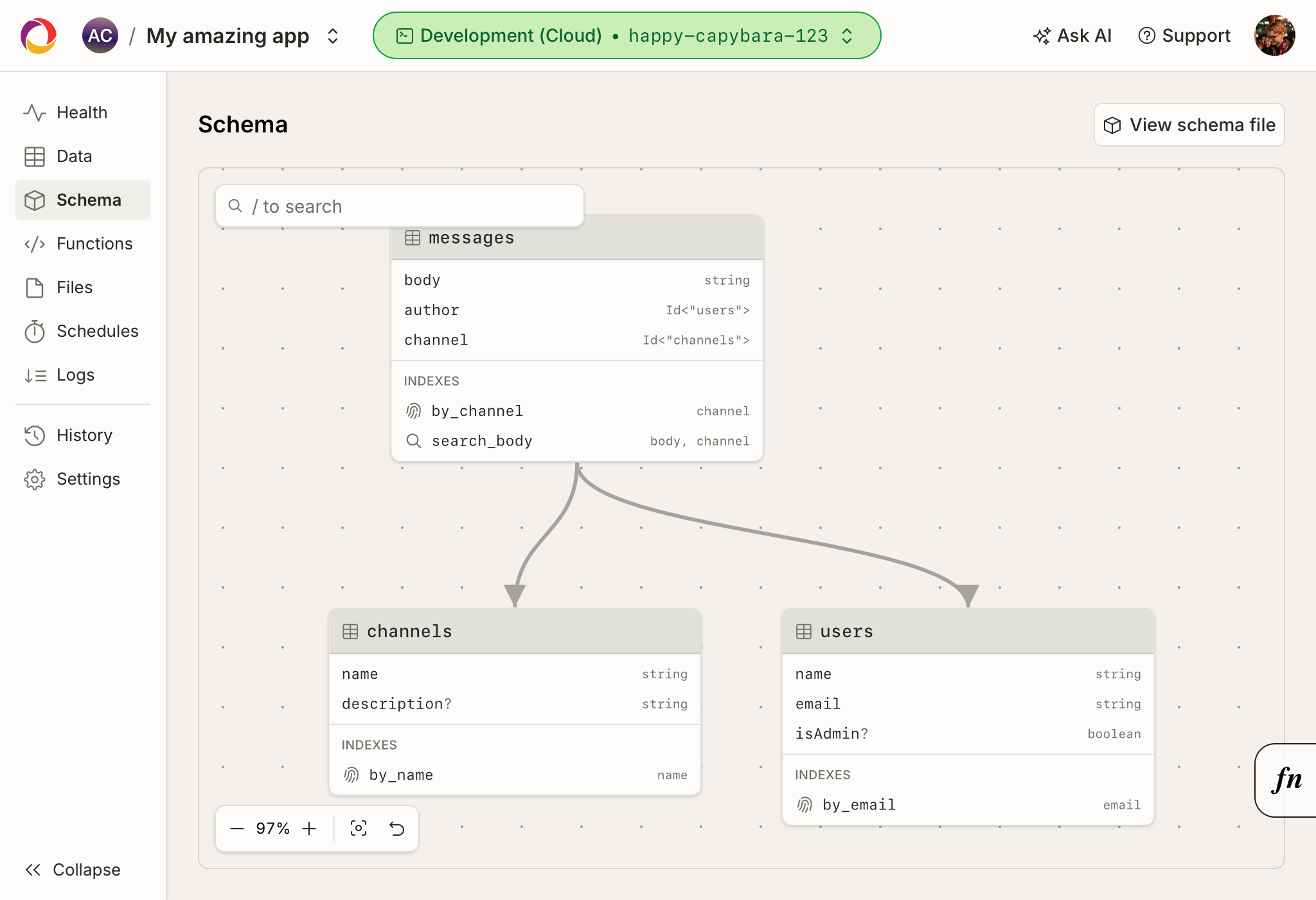Screen dimensions: 1316x900
Task: Fit the diagram to view
Action: (x=359, y=829)
